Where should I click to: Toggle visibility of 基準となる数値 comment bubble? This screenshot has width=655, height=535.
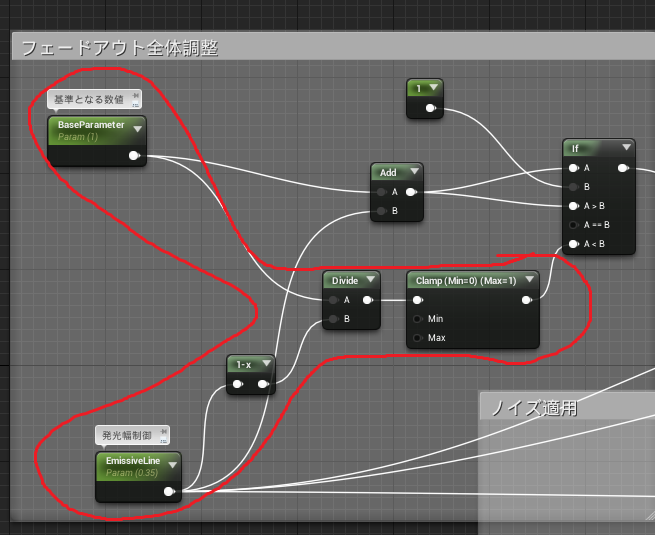[136, 104]
